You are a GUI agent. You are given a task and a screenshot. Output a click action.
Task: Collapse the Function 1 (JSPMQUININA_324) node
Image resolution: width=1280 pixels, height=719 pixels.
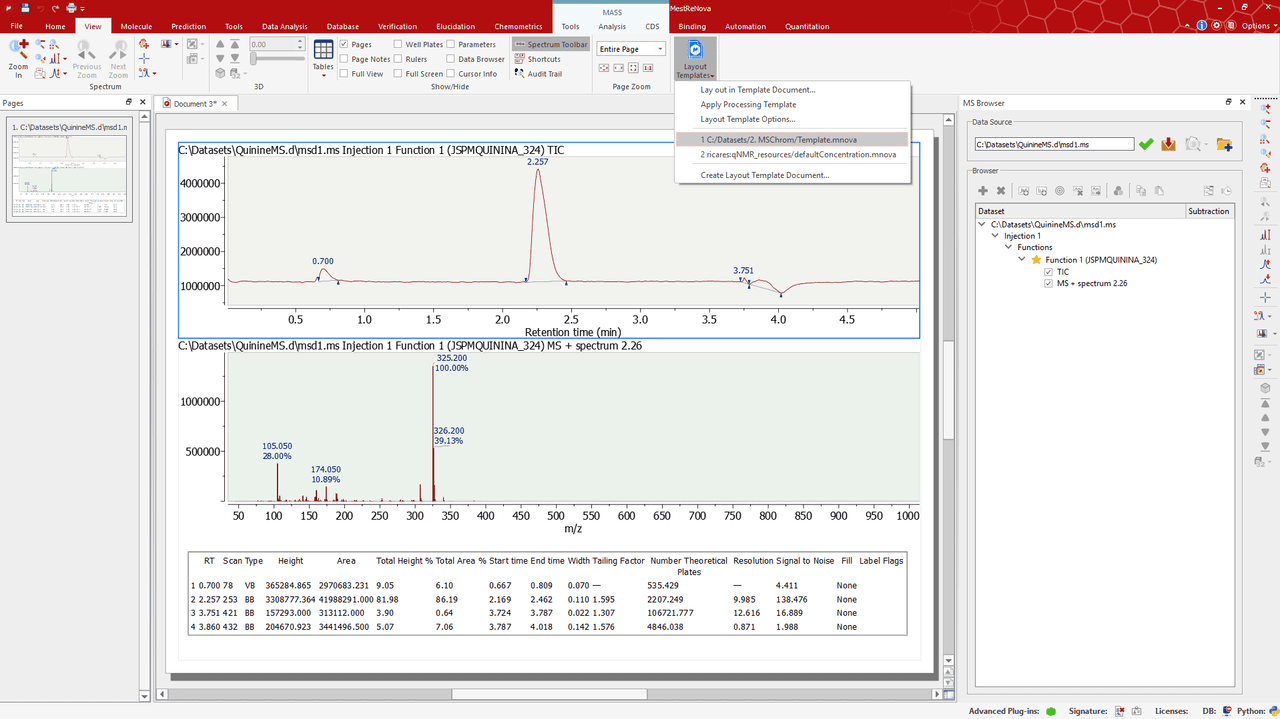[x=1022, y=260]
